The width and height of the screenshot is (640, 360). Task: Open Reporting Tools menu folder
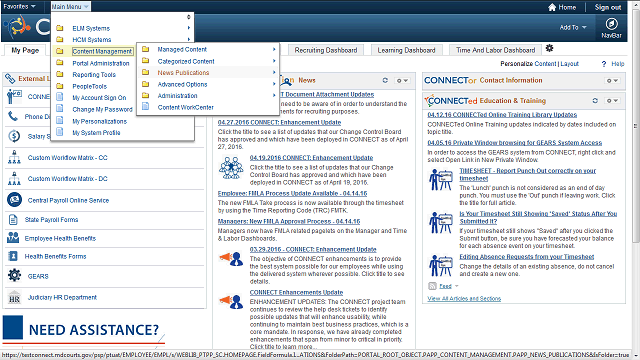tap(94, 75)
